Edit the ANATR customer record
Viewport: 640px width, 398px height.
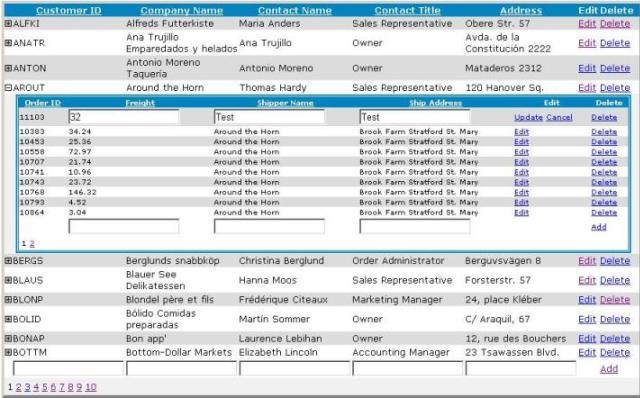587,43
